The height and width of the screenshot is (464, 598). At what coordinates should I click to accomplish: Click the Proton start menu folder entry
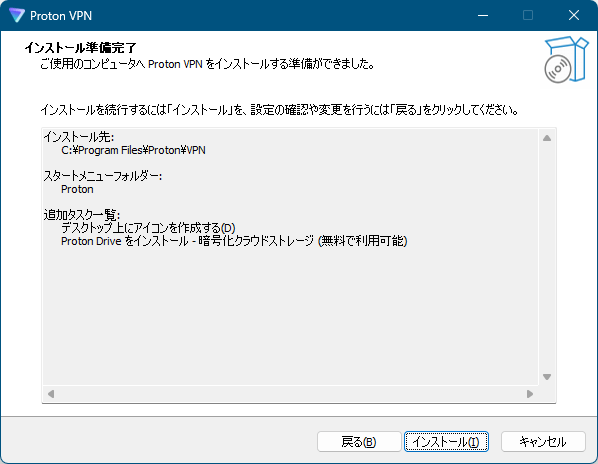pos(77,189)
